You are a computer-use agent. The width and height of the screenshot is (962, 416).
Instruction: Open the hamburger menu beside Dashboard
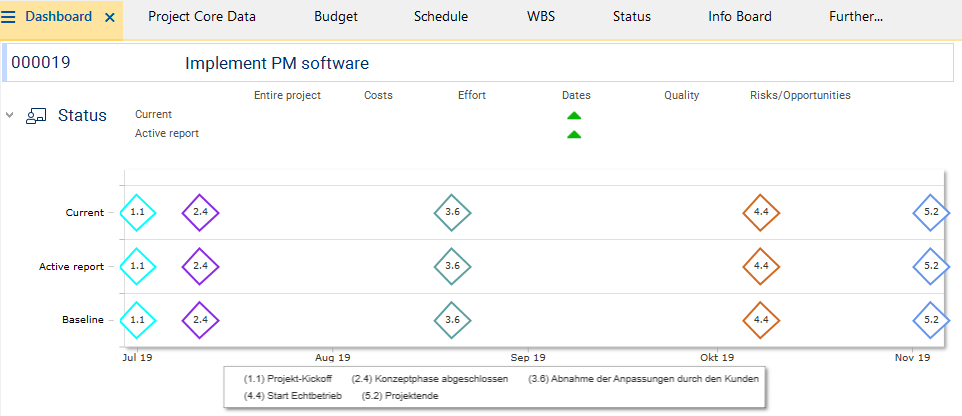coord(9,17)
